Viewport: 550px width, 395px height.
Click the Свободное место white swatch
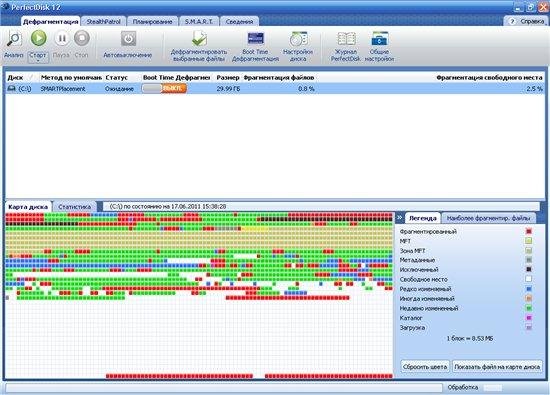pos(529,279)
